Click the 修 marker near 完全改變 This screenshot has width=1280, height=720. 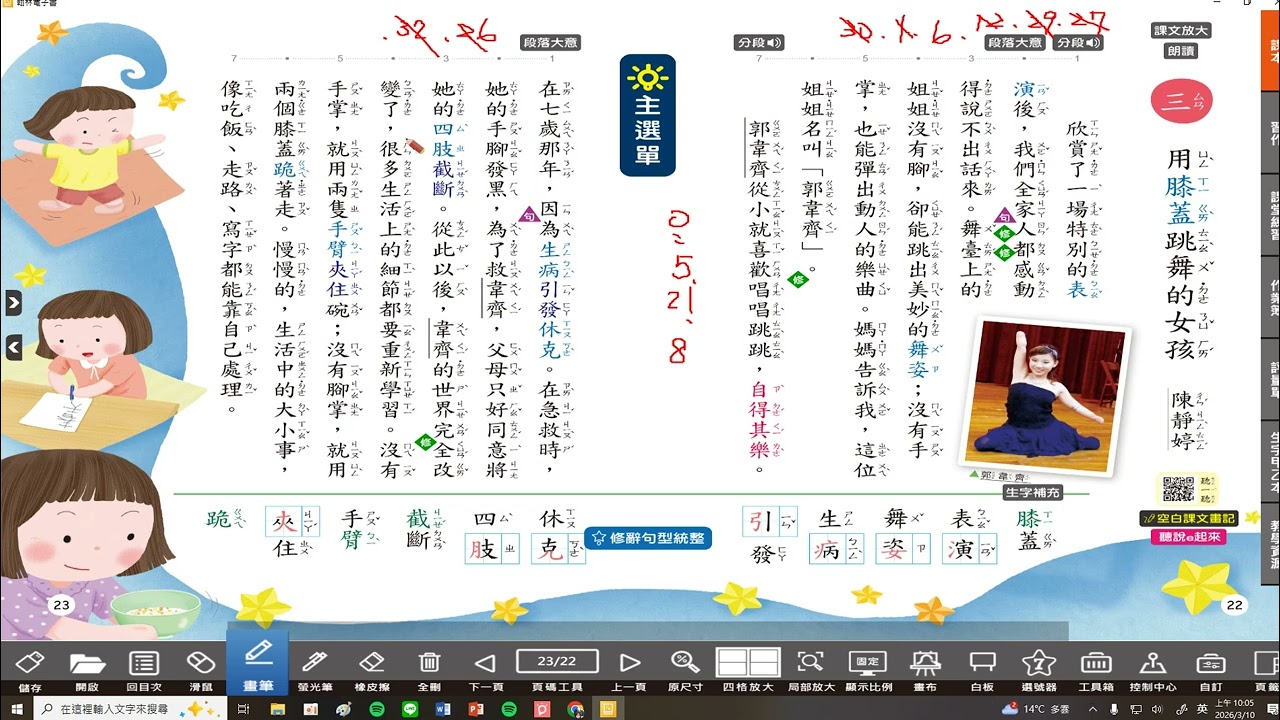[425, 441]
